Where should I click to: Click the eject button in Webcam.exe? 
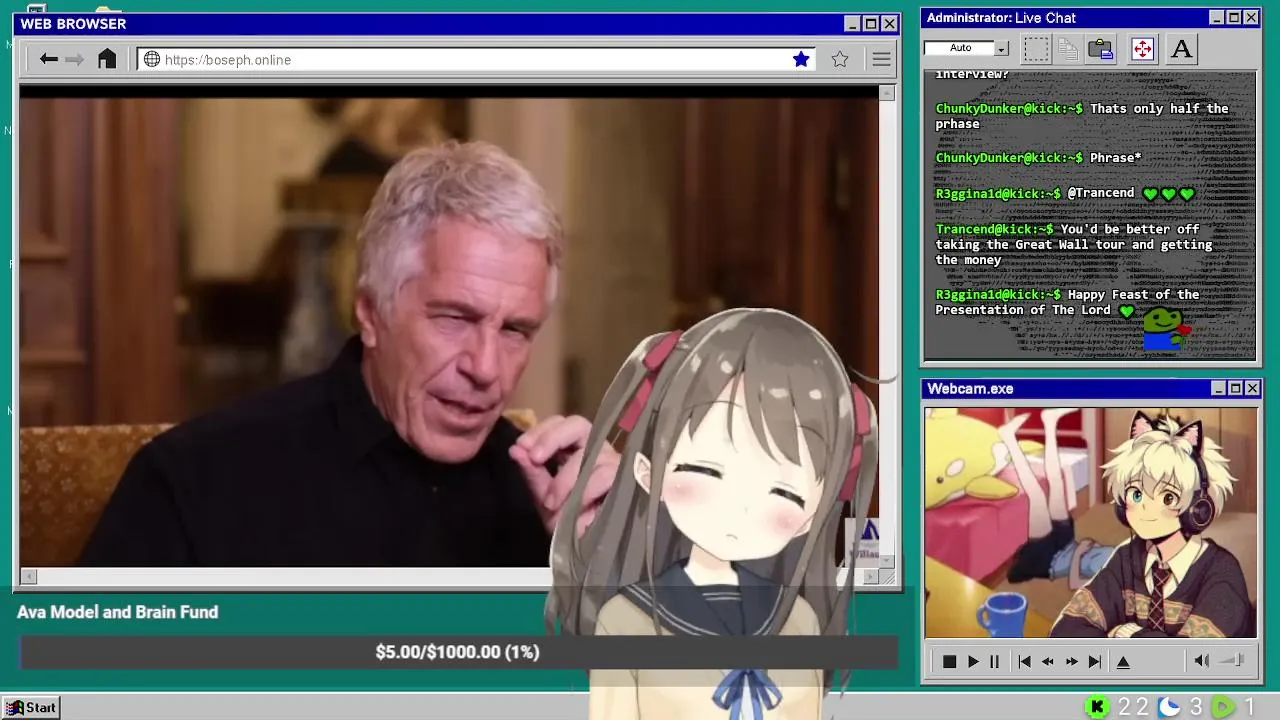(x=1123, y=661)
